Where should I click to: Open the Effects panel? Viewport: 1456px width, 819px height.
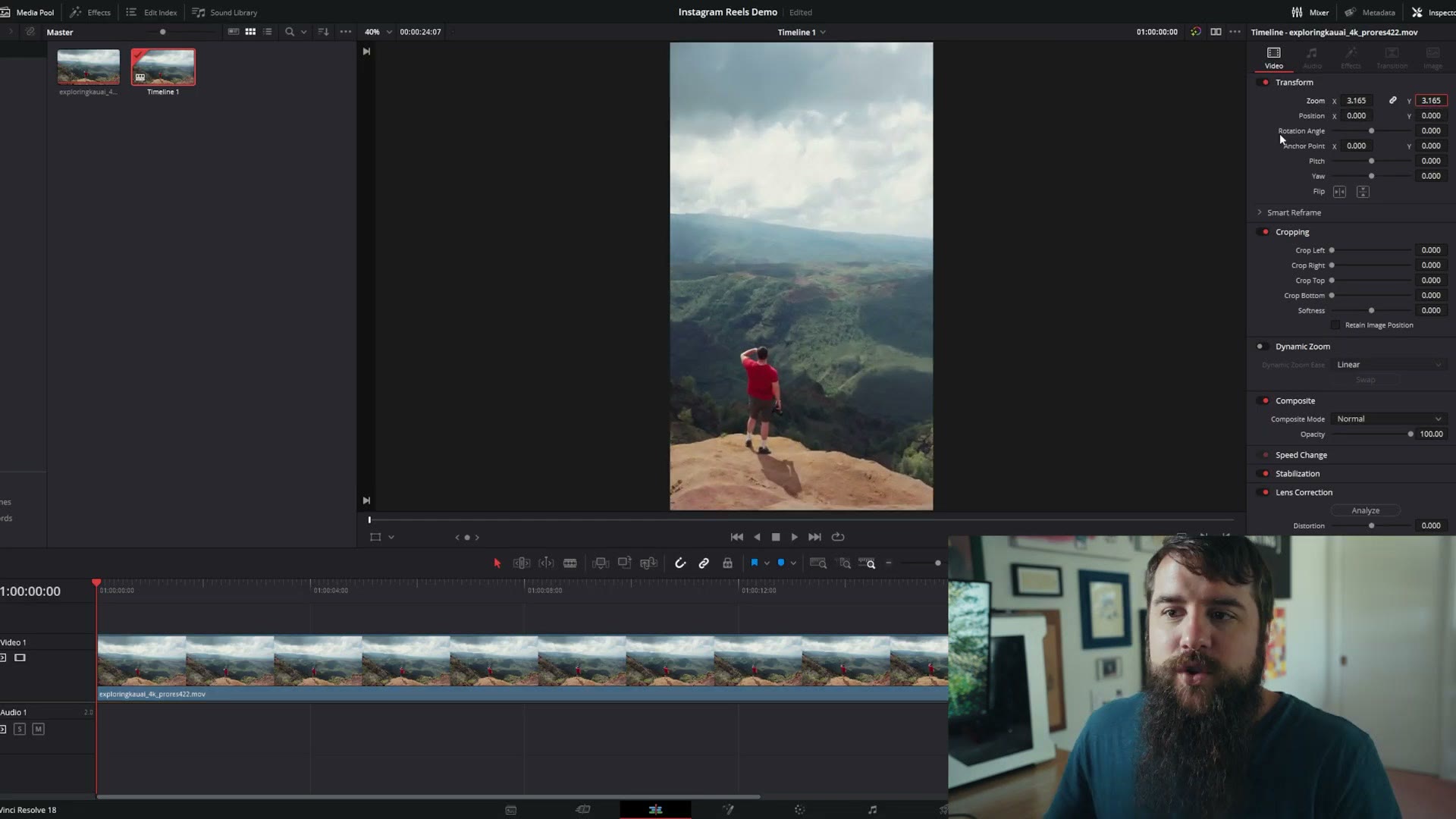point(90,12)
